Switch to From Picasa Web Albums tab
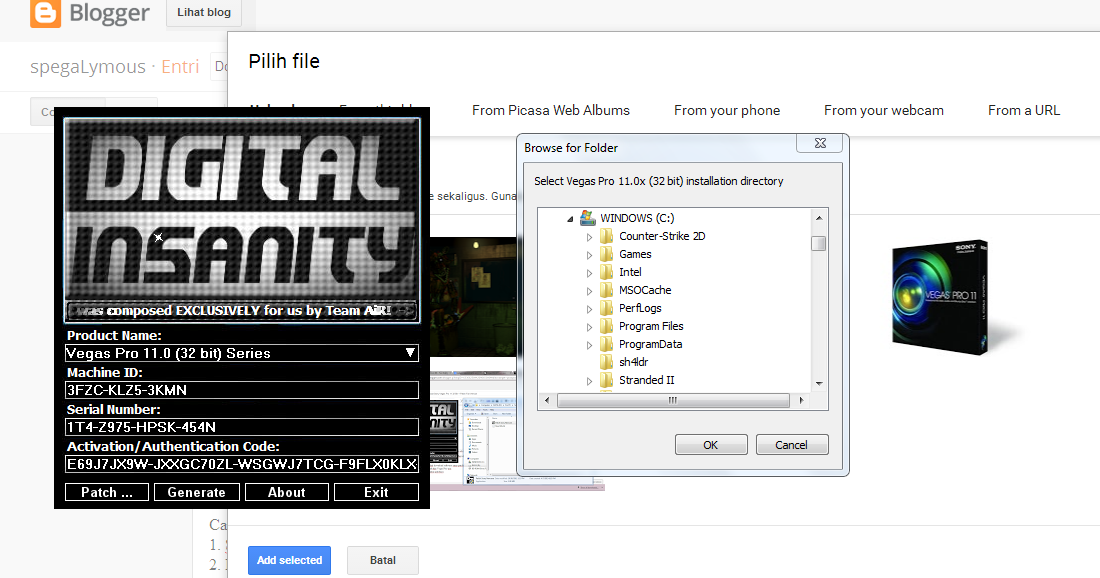The image size is (1100, 578). coord(551,110)
